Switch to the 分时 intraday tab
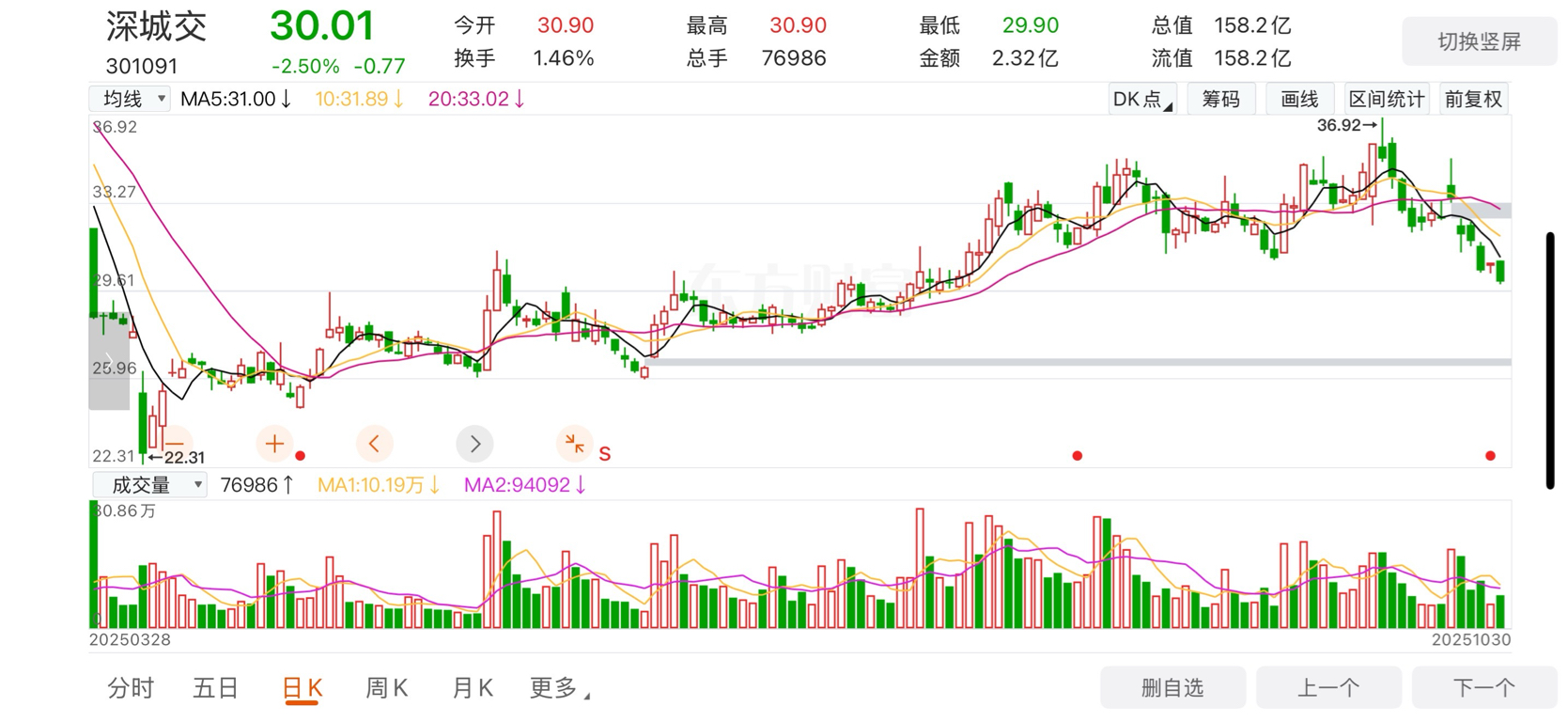1568x722 pixels. [131, 688]
